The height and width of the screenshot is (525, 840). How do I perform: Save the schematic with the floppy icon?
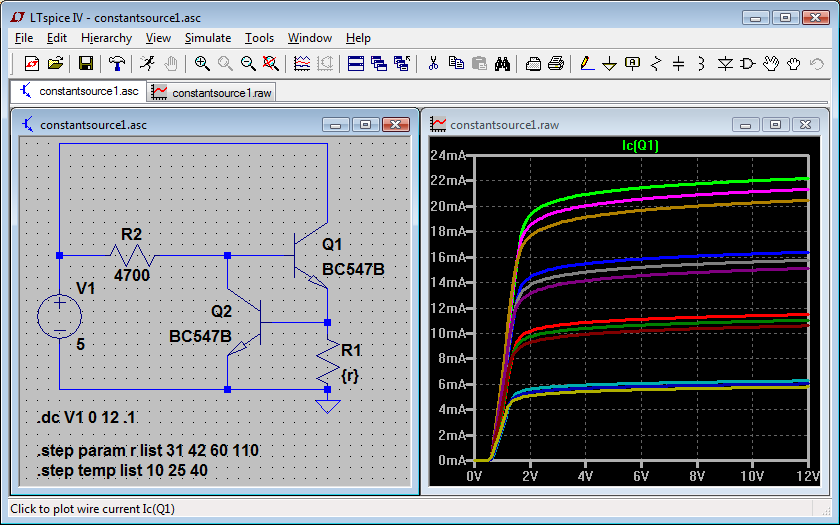pyautogui.click(x=86, y=64)
